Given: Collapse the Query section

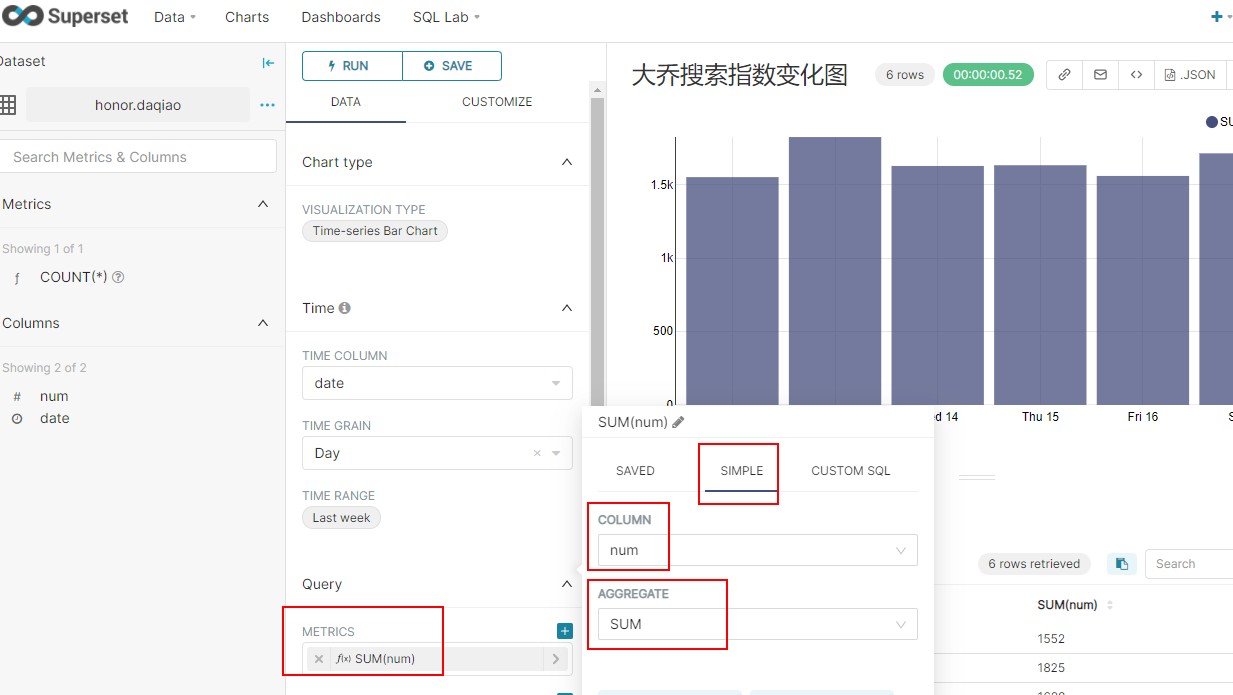Looking at the screenshot, I should 567,584.
